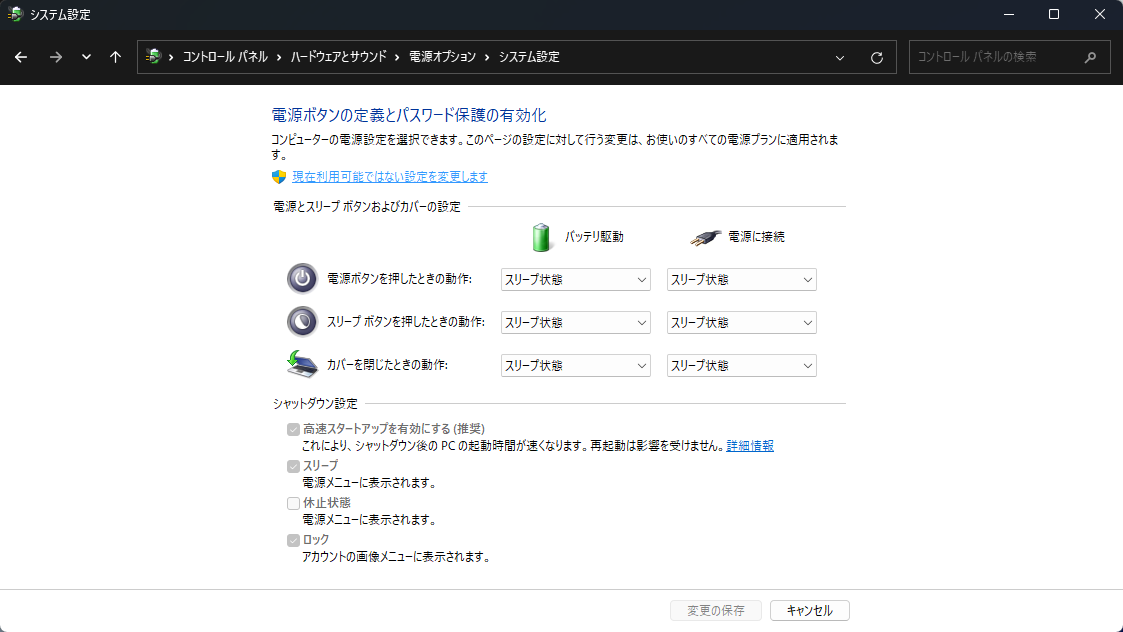Navigate to 電源オプション breadcrumb
Viewport: 1123px width, 632px height.
point(442,57)
